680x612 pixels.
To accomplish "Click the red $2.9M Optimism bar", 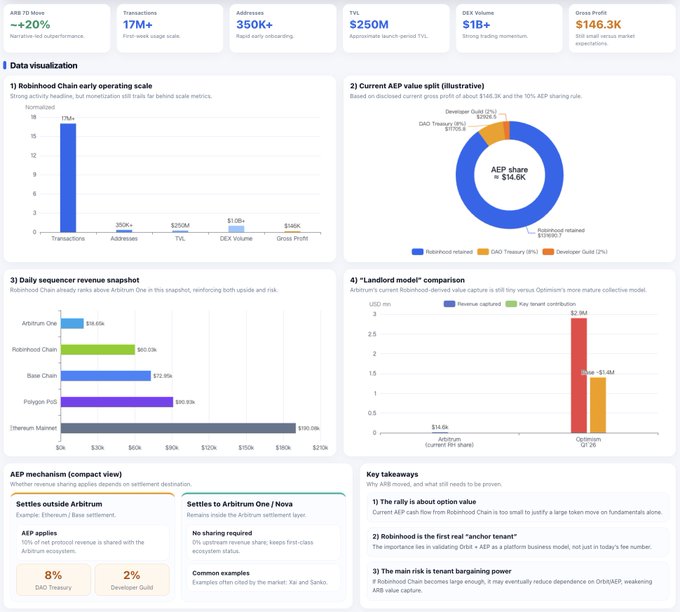I will (579, 375).
